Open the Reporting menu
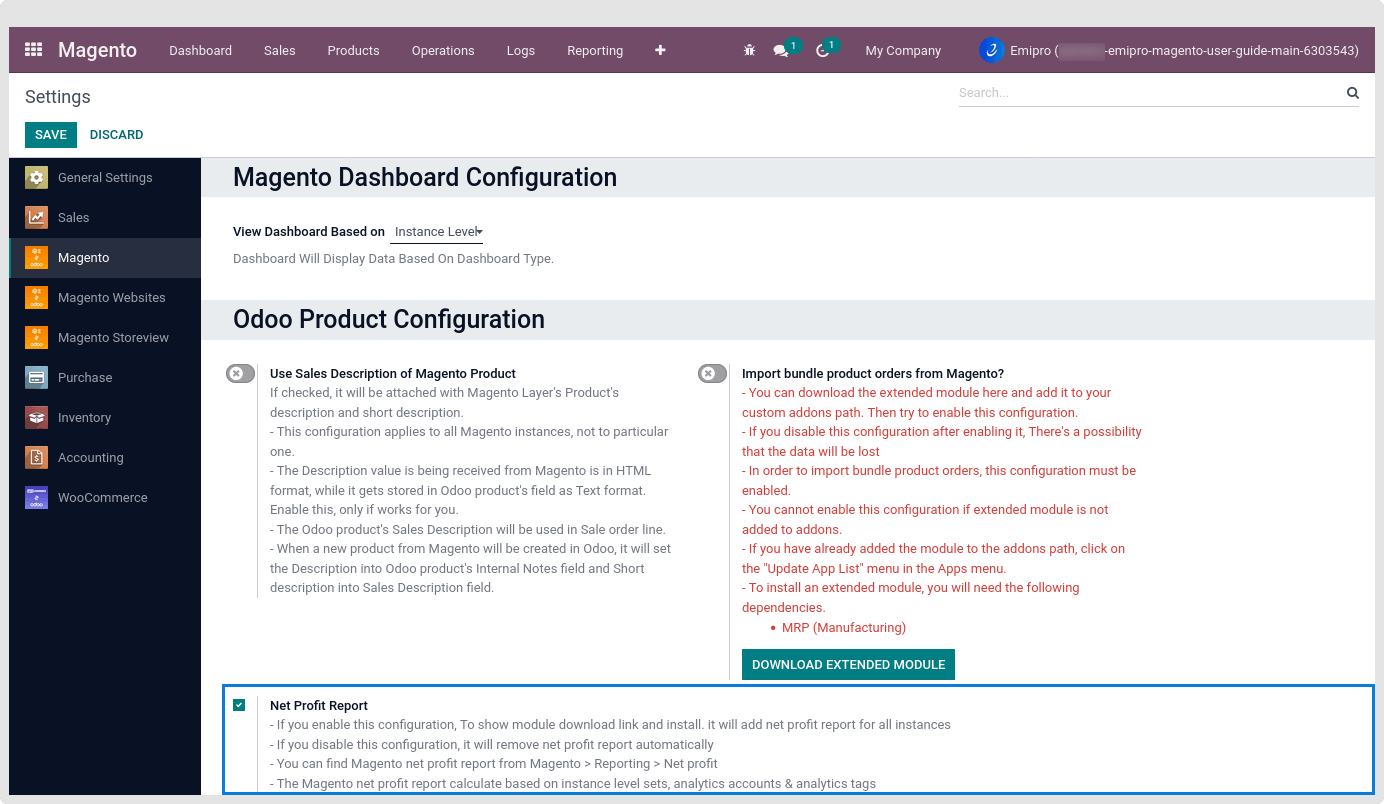Screen dimensions: 1384x804 (x=595, y=50)
